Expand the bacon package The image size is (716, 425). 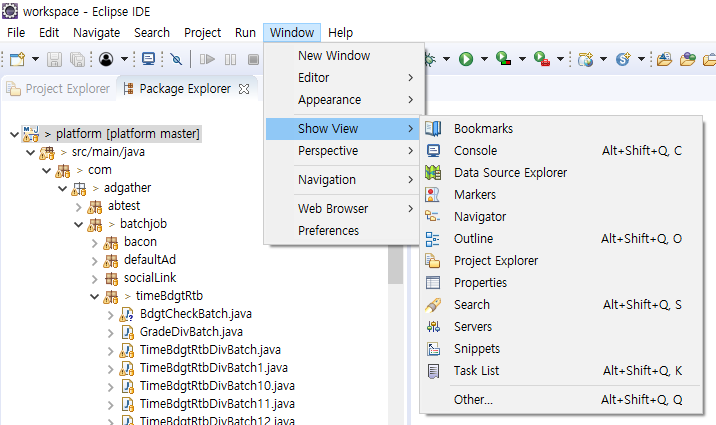point(95,242)
